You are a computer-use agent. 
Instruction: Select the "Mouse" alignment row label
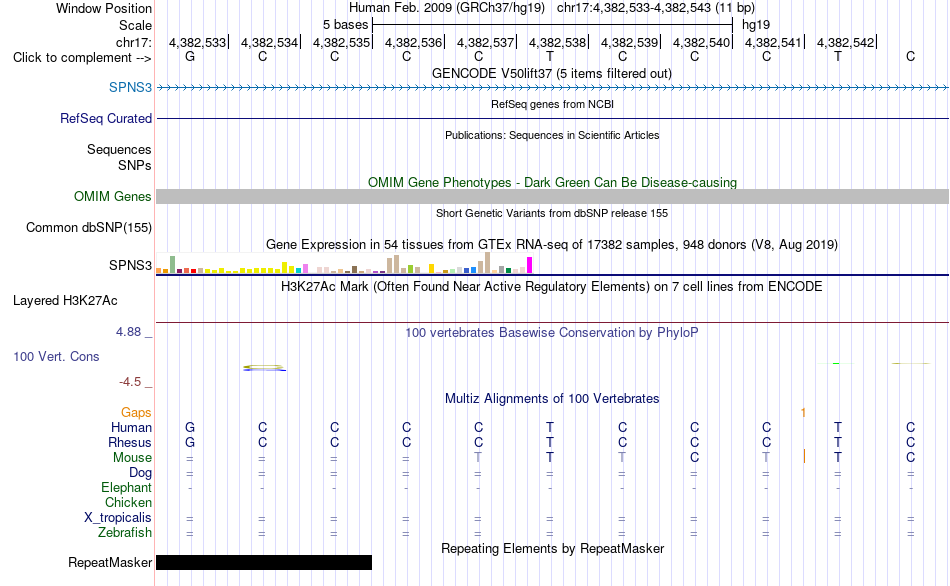(132, 458)
